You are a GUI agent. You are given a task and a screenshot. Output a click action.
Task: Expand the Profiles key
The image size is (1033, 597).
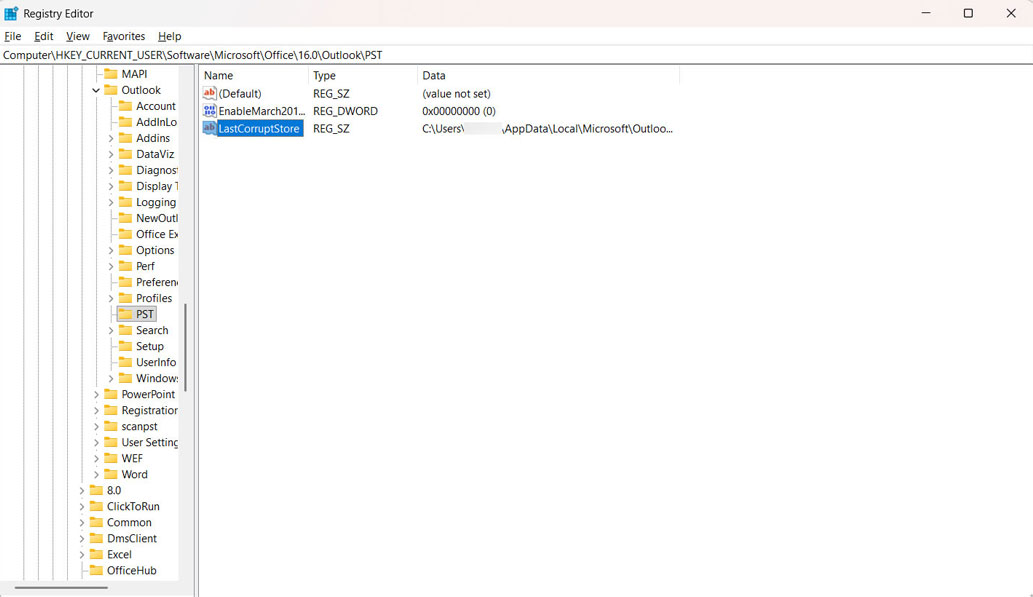pos(111,298)
